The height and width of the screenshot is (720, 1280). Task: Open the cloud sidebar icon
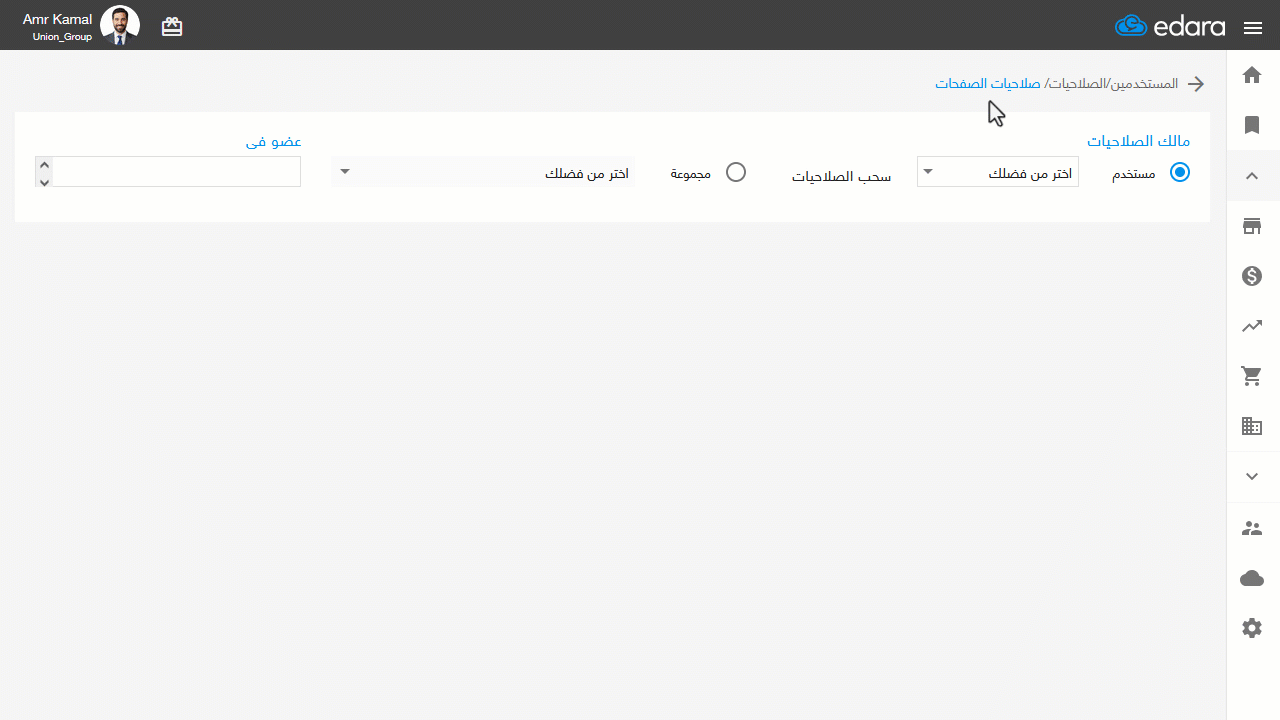tap(1252, 578)
